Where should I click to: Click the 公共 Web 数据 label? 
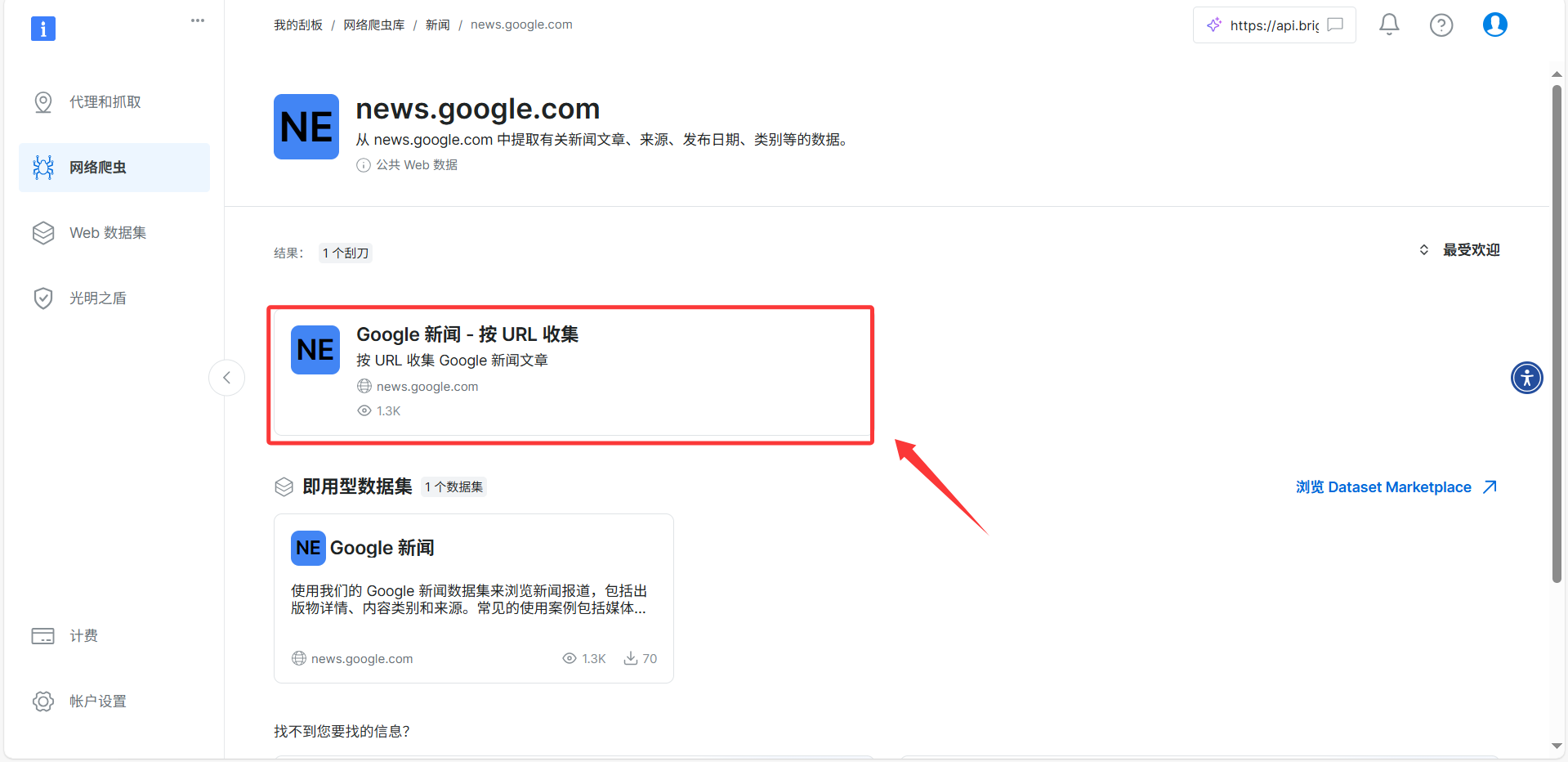coord(417,165)
